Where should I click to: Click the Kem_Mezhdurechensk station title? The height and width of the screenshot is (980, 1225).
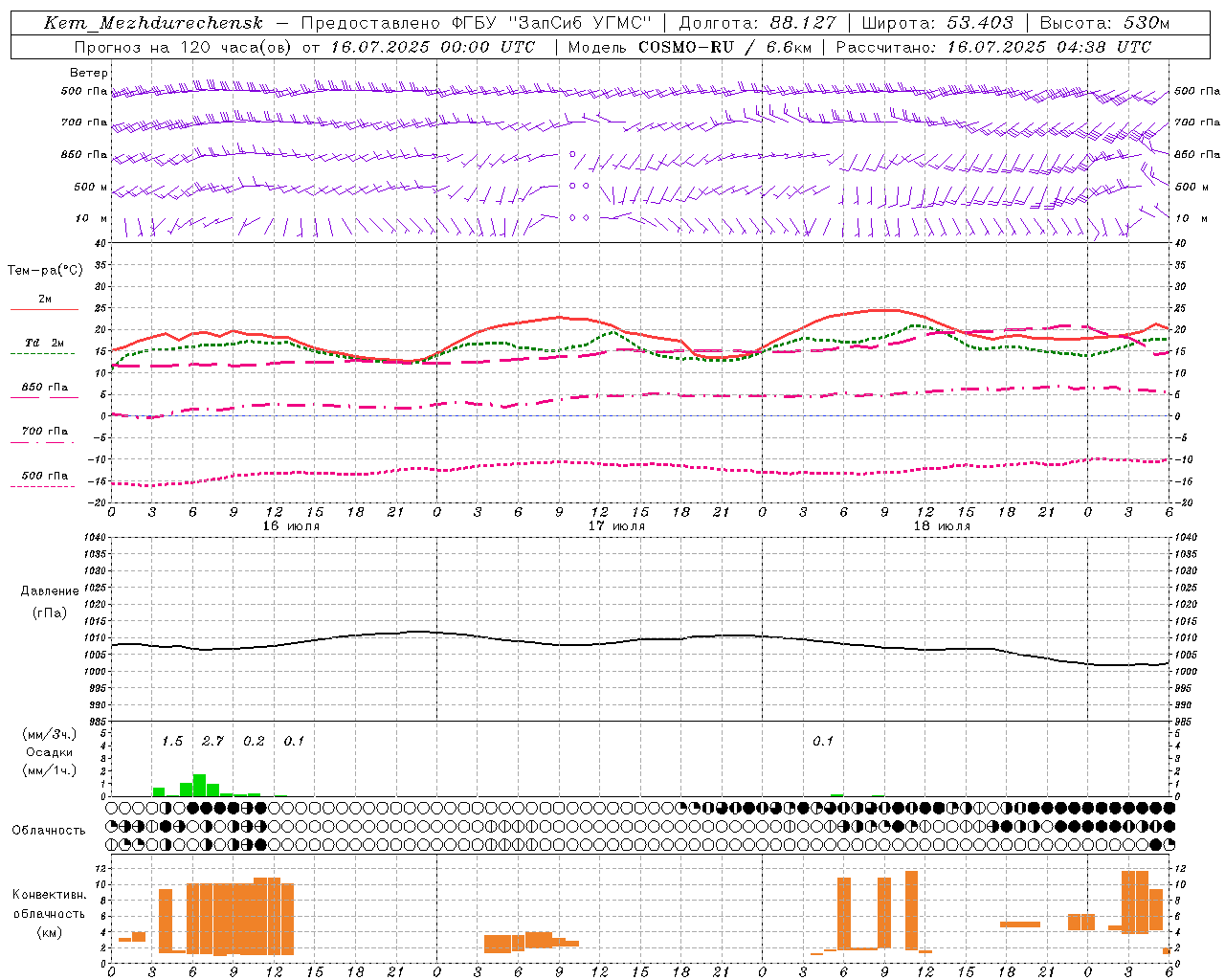153,23
